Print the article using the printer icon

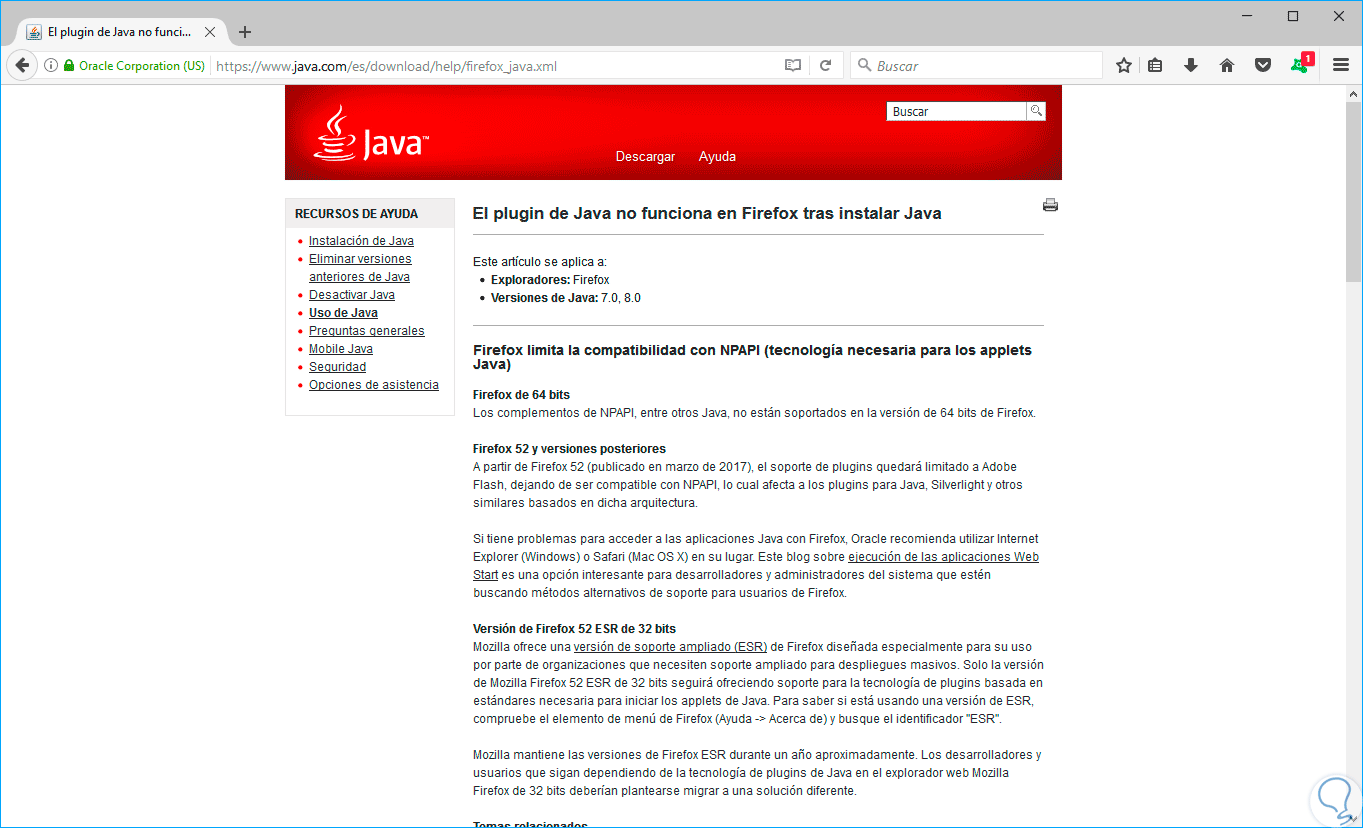coord(1050,205)
